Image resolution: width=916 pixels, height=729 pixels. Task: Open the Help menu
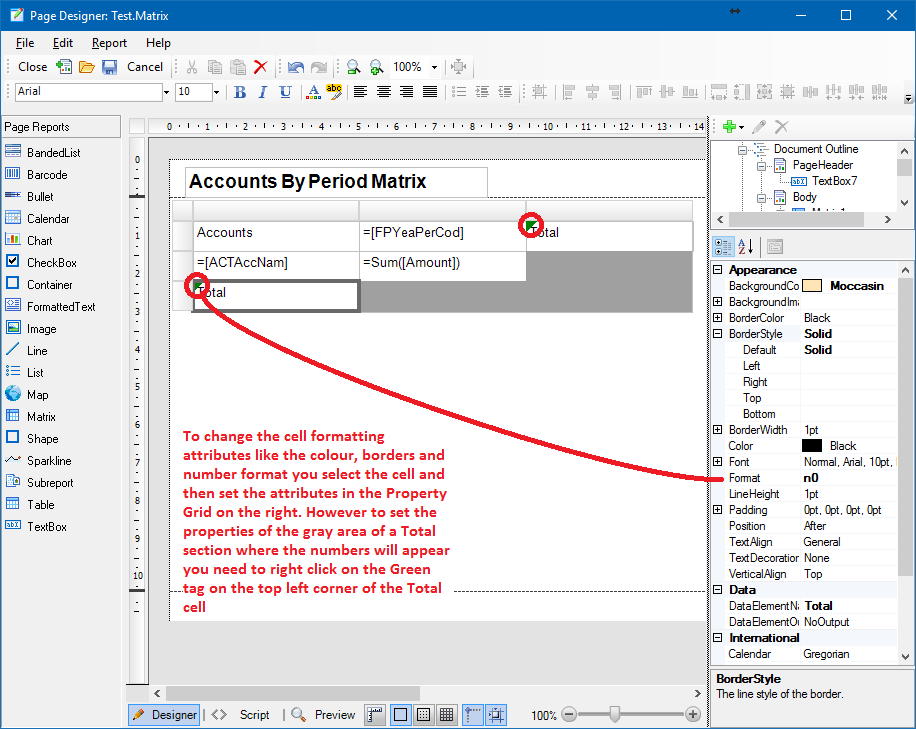(158, 43)
